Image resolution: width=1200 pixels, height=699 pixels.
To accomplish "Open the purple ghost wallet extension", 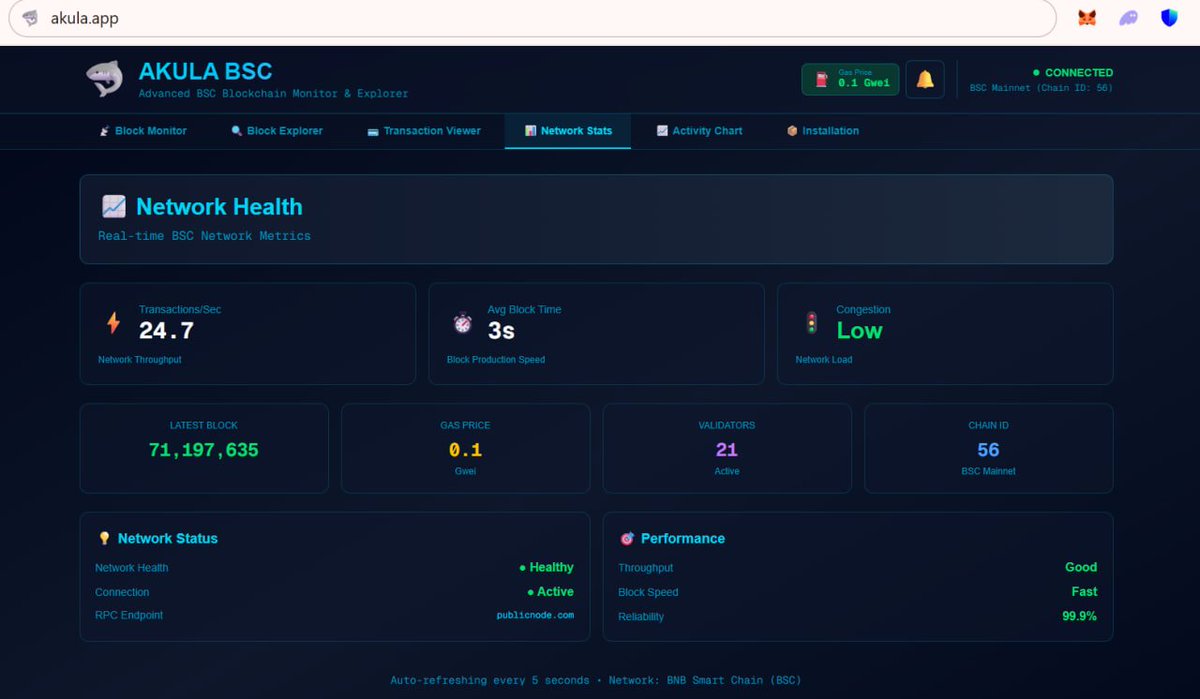I will point(1128,18).
